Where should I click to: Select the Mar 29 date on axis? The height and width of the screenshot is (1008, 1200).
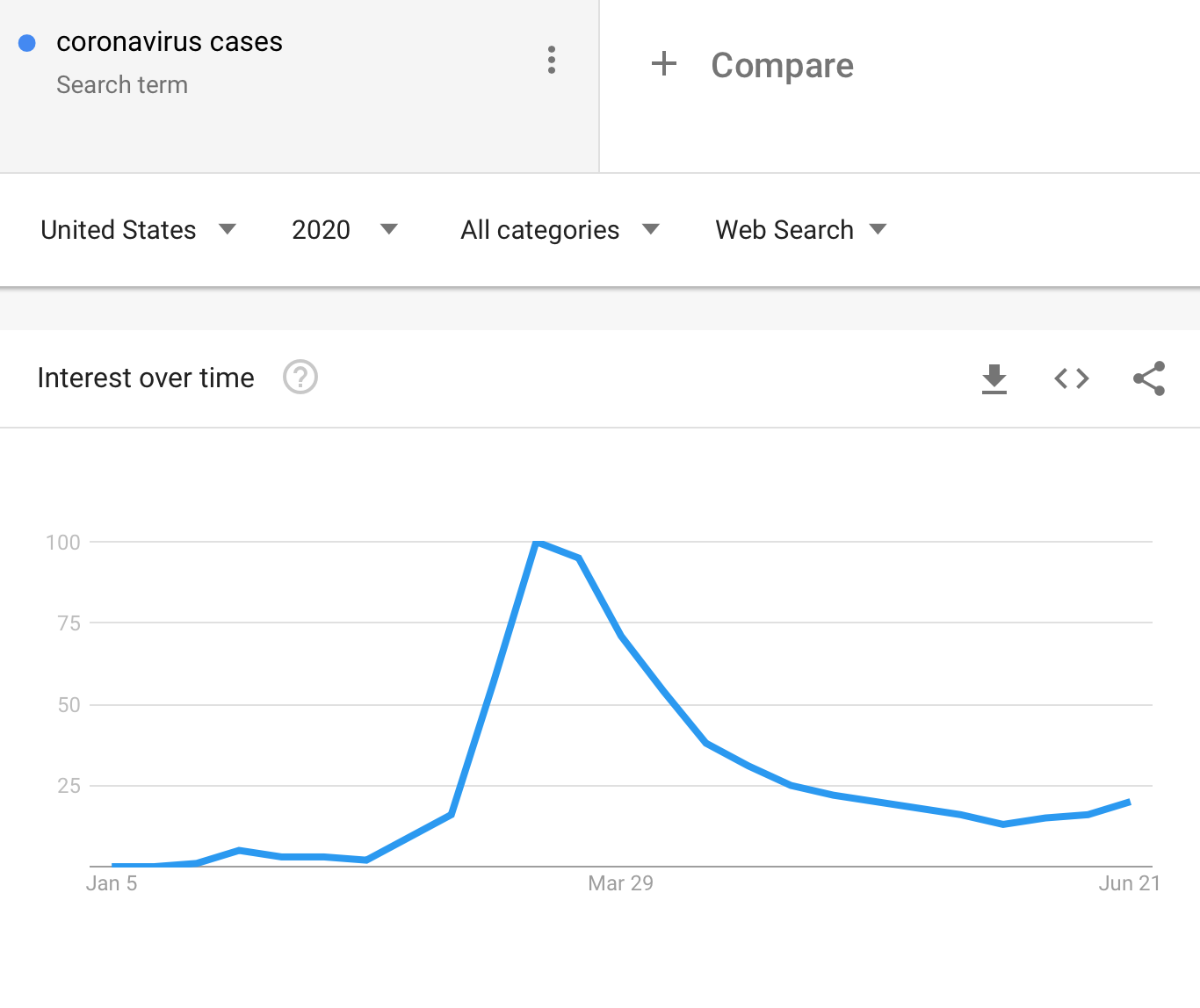pos(620,883)
